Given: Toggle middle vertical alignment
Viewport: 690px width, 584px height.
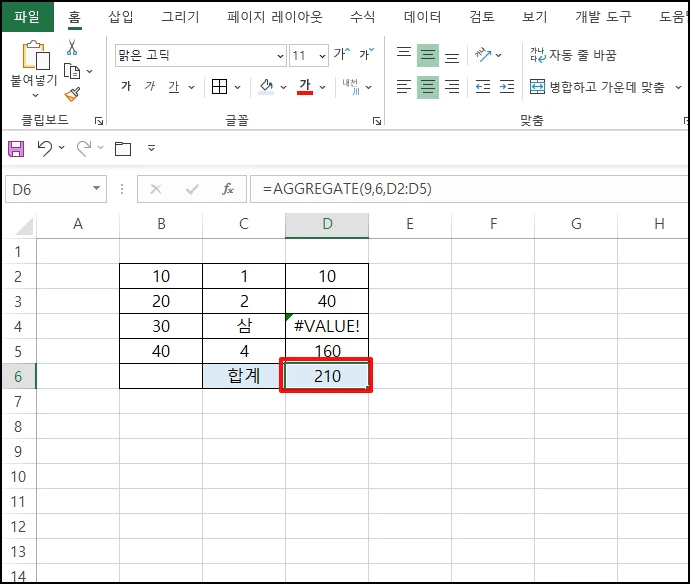Looking at the screenshot, I should pos(428,55).
